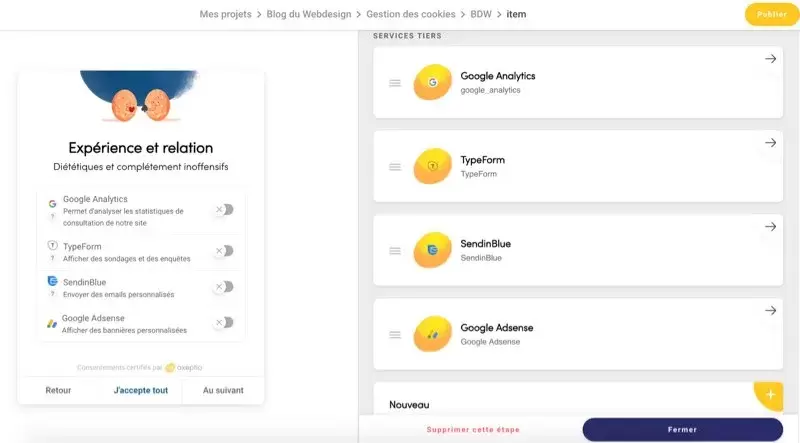Toggle SendinBlue consent switch
The height and width of the screenshot is (443, 800).
223,287
